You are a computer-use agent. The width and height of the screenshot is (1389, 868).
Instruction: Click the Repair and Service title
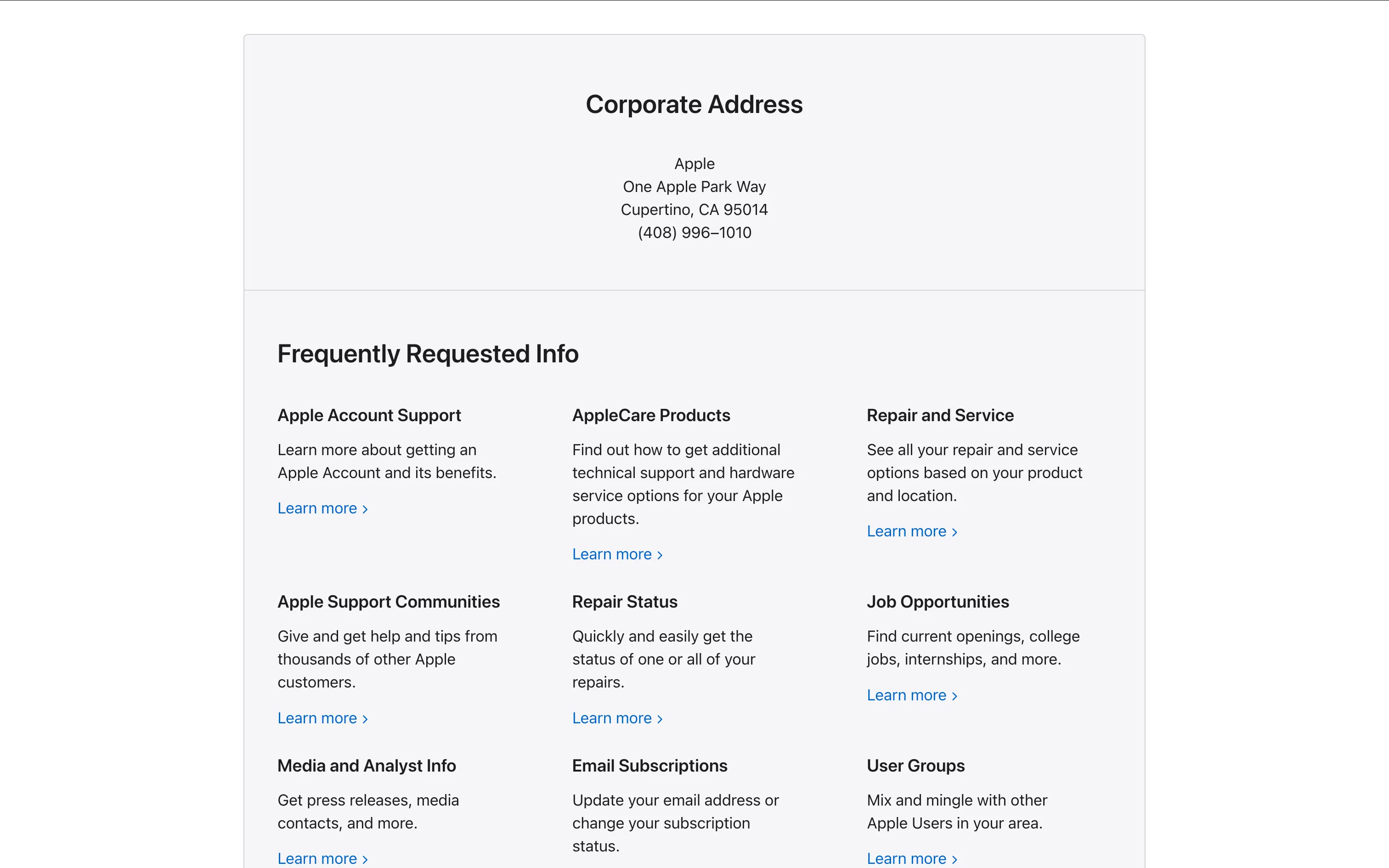coord(940,415)
